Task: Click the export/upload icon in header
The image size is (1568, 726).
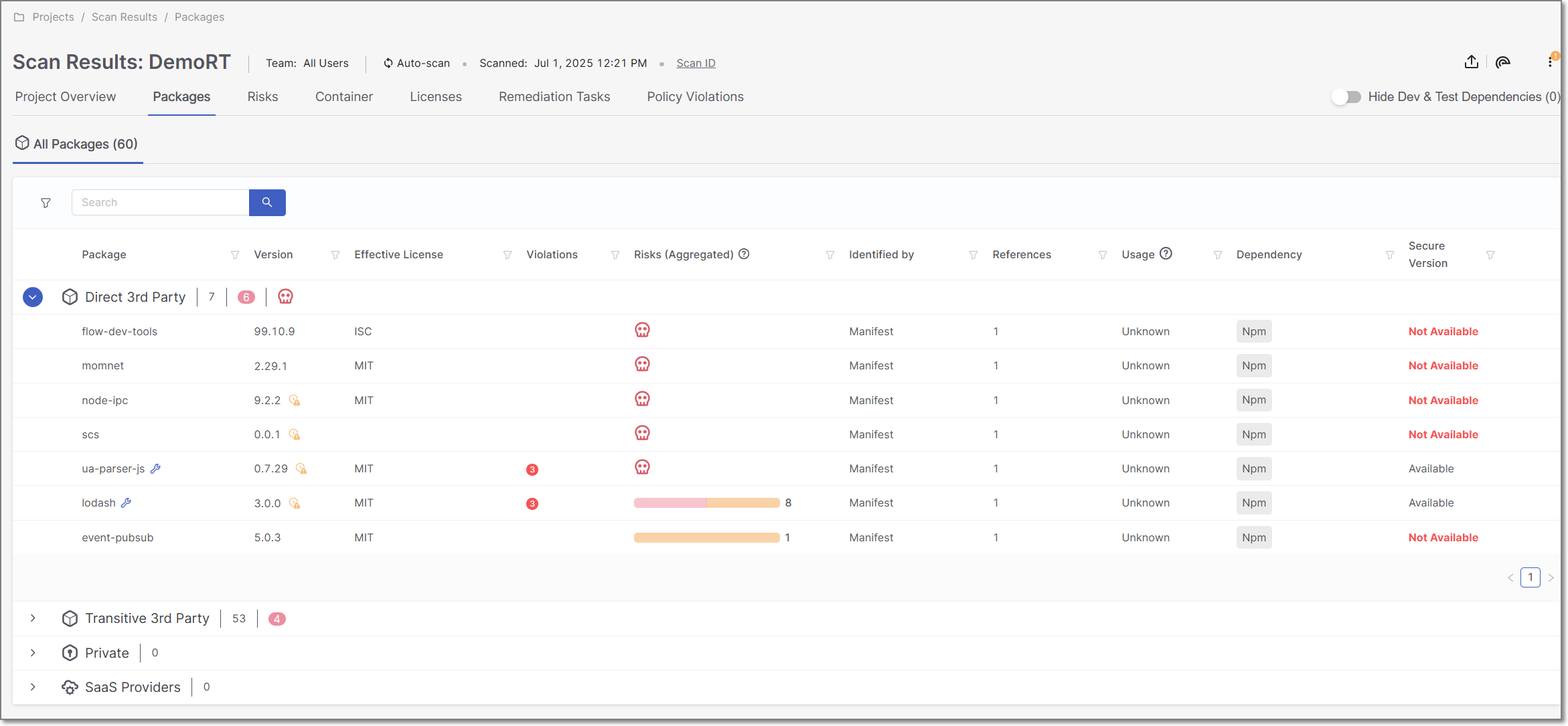Action: pos(1471,62)
